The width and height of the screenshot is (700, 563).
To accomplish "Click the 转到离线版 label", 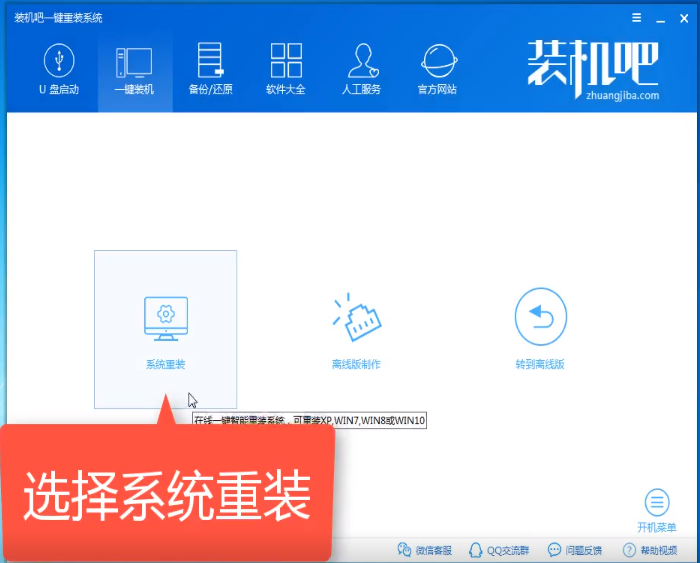I will 540,364.
